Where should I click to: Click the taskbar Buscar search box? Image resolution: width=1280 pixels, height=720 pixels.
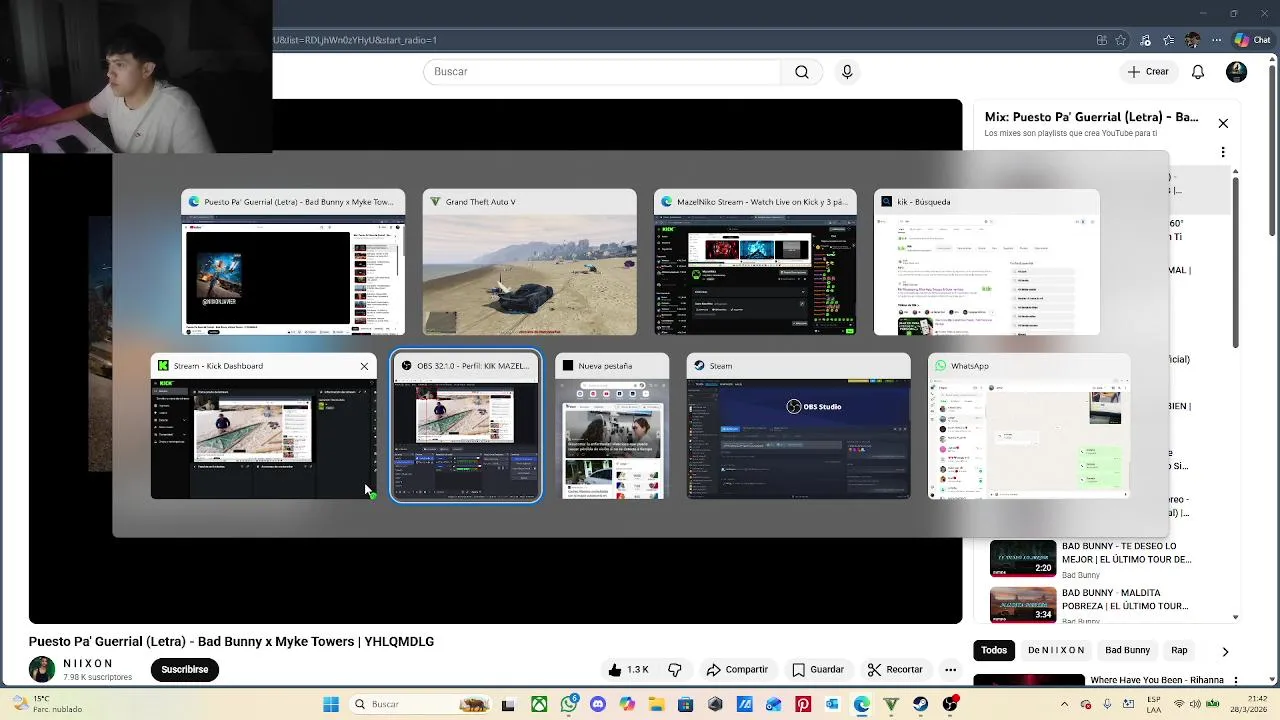pos(422,704)
